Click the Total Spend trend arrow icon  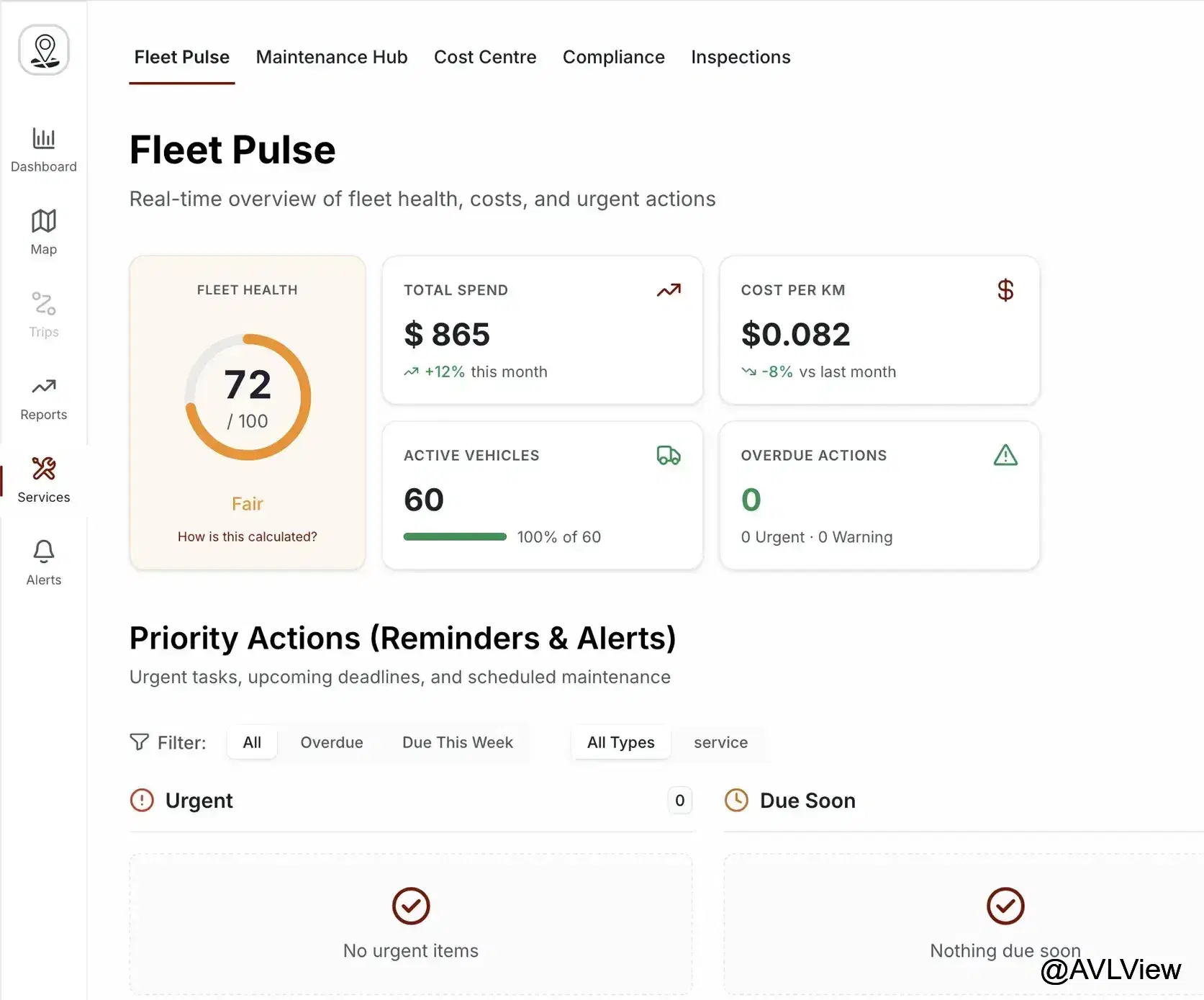[669, 290]
